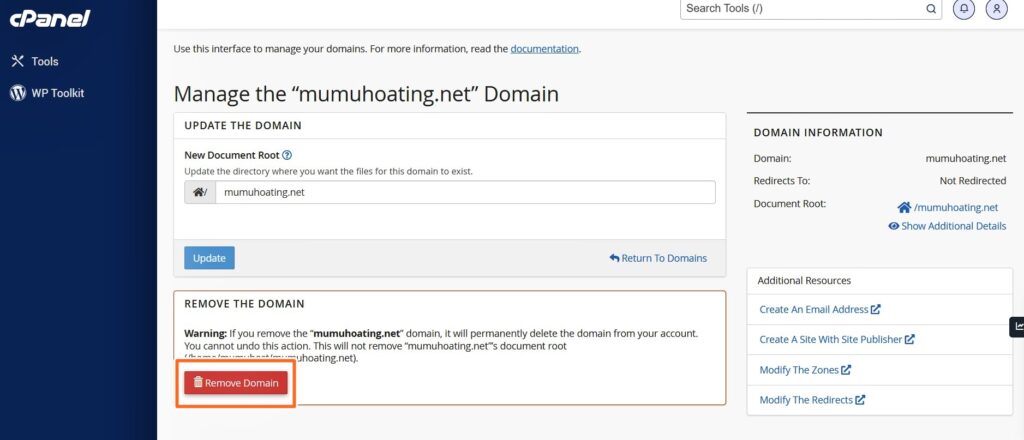Click the home icon beside document root field

(x=200, y=193)
